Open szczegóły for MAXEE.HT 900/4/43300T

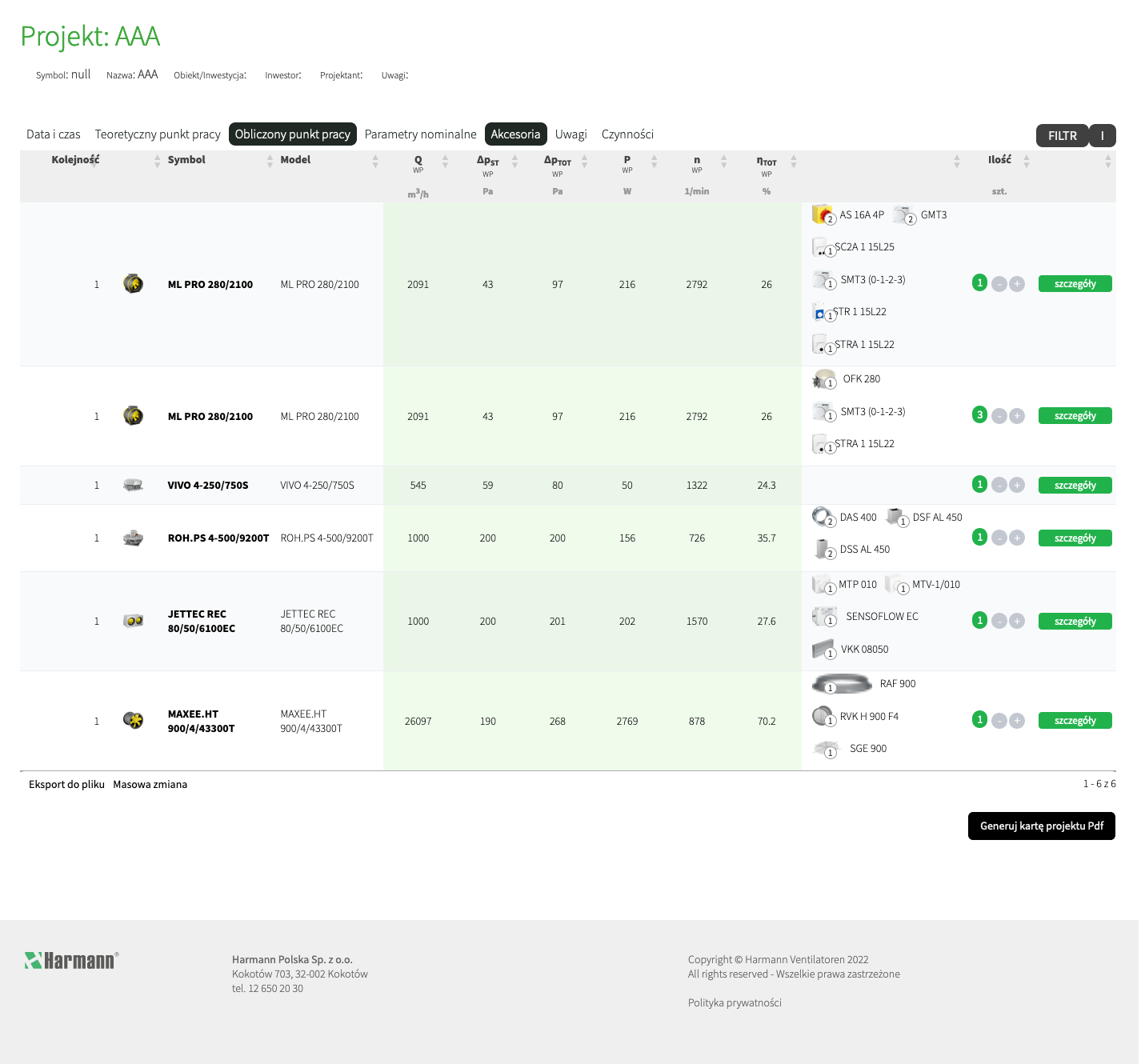coord(1075,721)
